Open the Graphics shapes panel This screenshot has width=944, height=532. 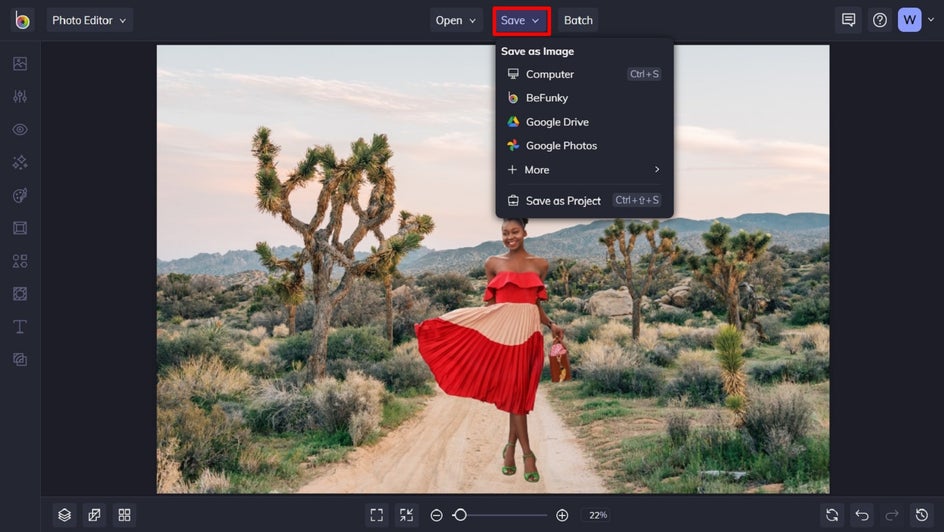(20, 261)
